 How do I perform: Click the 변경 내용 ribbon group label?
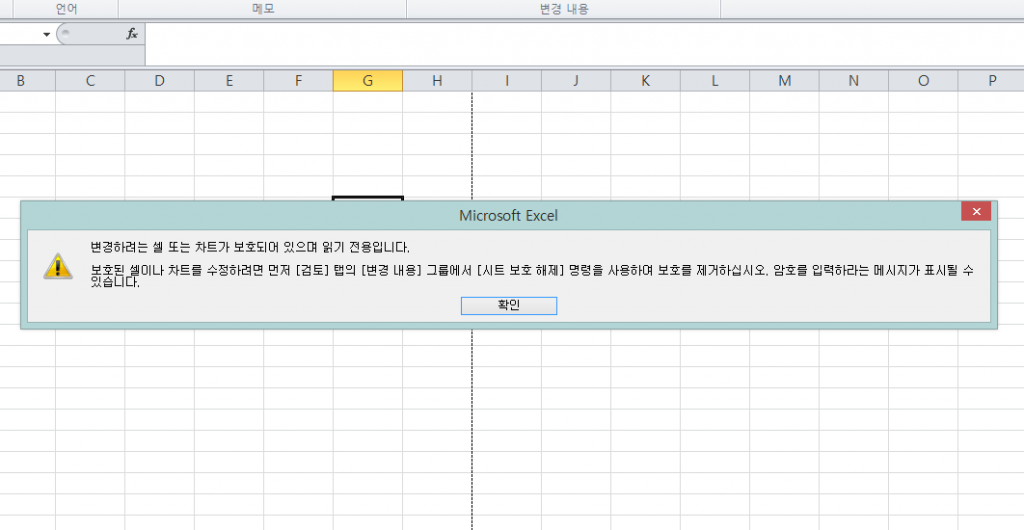point(564,9)
